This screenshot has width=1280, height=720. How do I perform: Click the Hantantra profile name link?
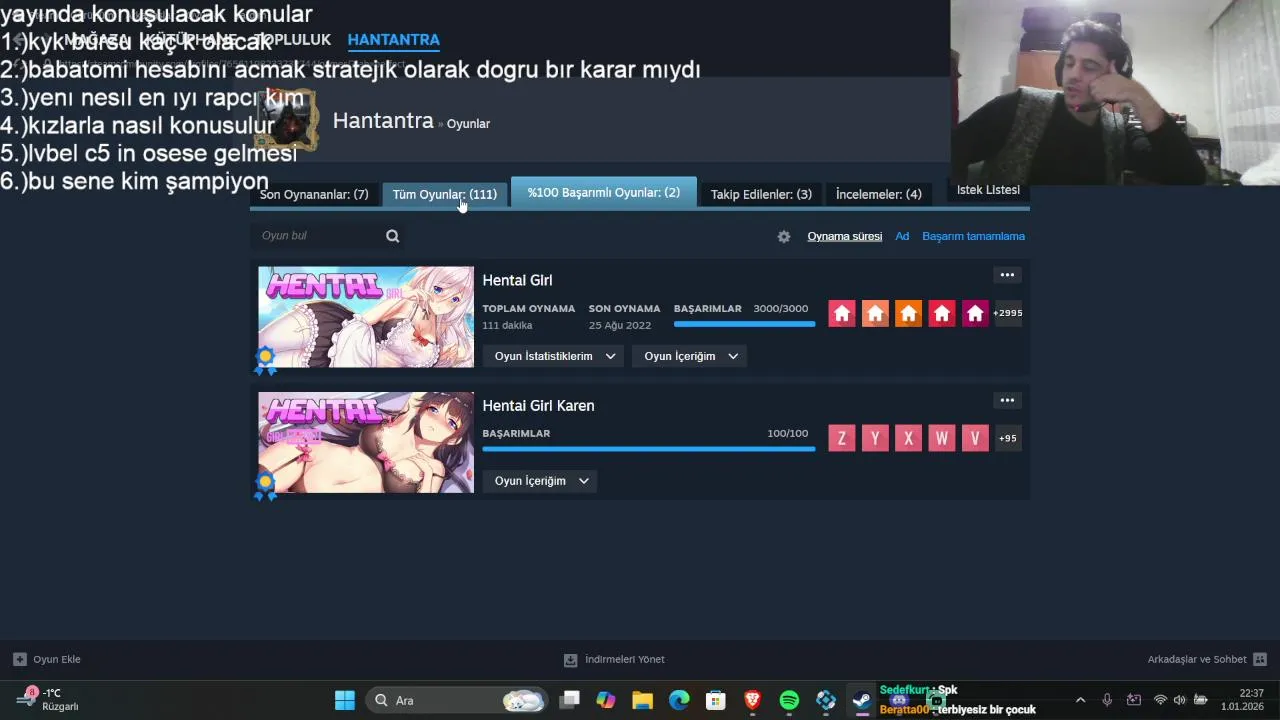tap(383, 121)
